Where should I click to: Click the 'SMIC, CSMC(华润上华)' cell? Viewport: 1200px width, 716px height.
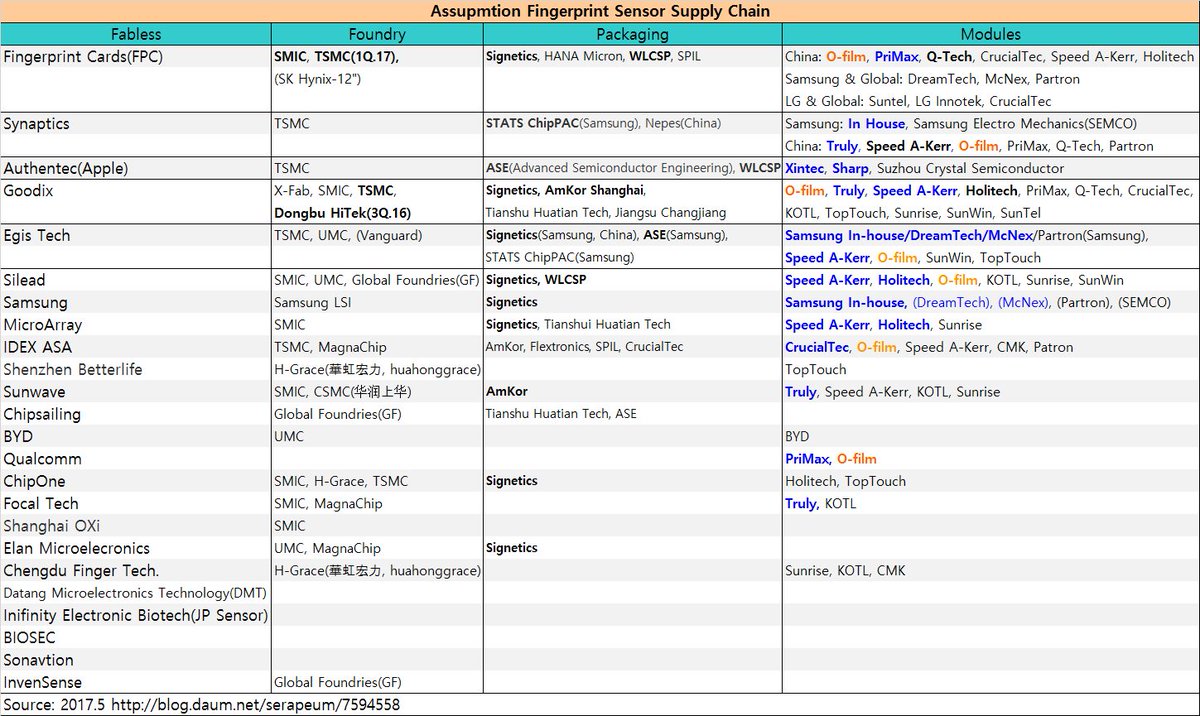pos(342,392)
